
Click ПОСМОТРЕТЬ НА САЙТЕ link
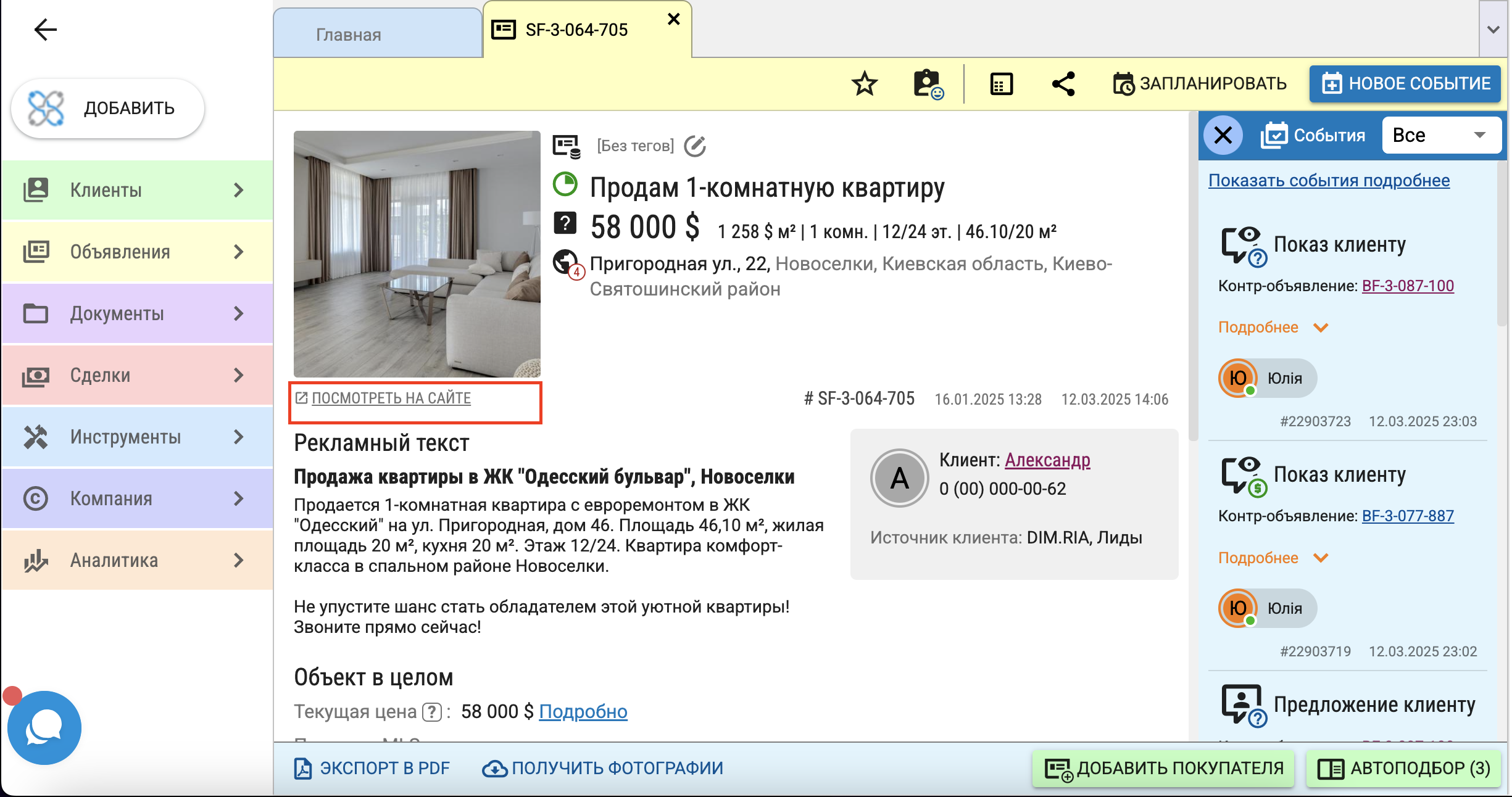coord(391,398)
